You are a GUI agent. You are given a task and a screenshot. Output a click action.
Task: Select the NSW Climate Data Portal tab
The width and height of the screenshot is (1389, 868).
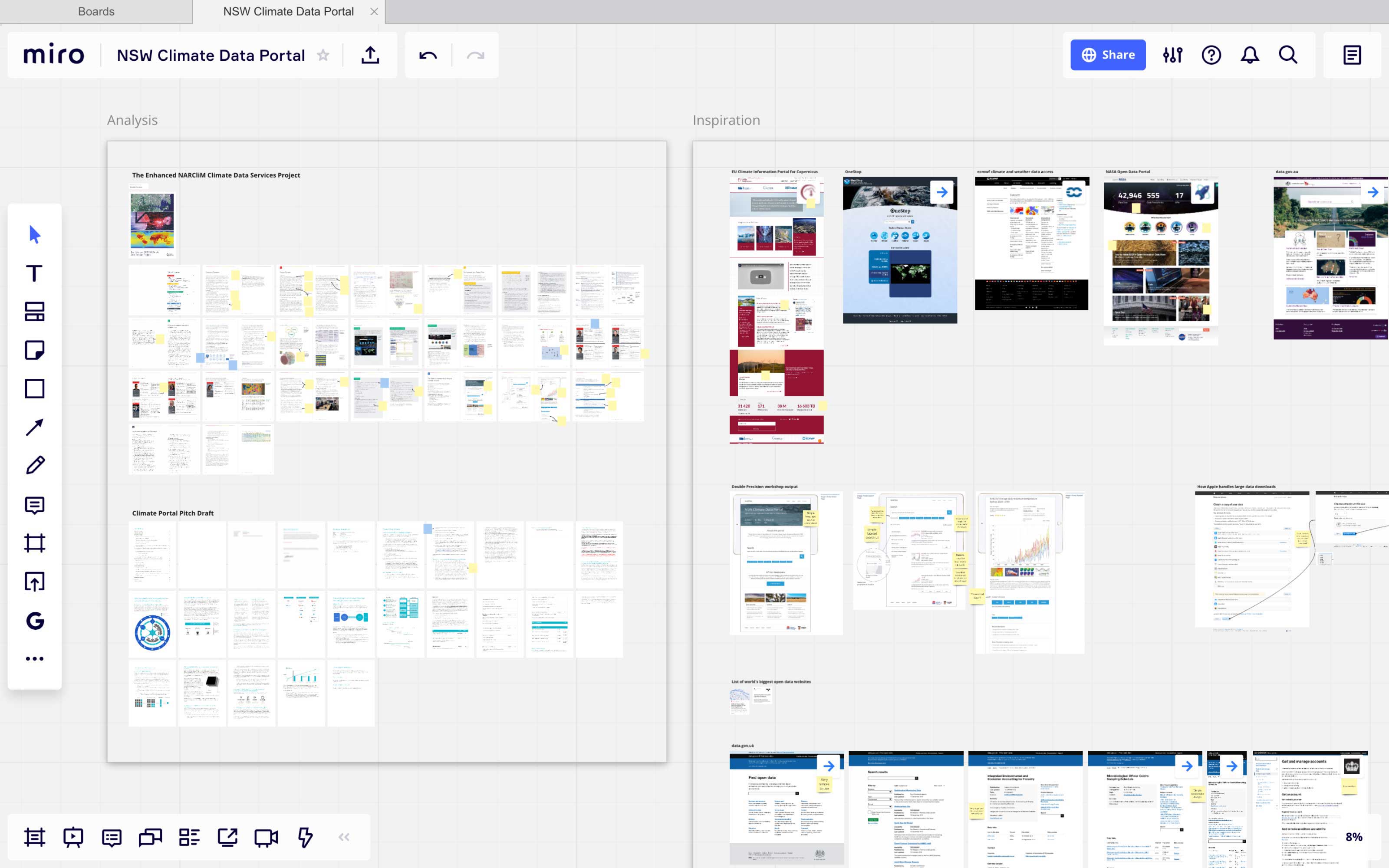288,11
